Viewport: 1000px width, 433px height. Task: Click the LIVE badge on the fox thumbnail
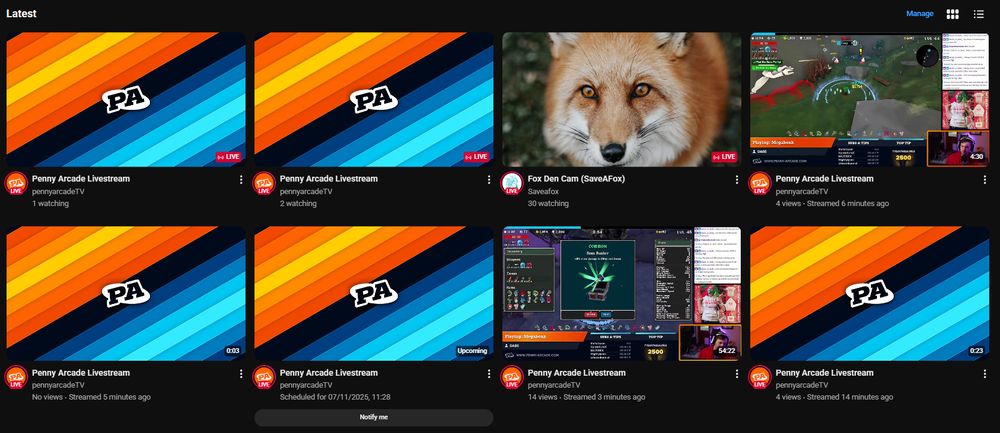click(724, 157)
